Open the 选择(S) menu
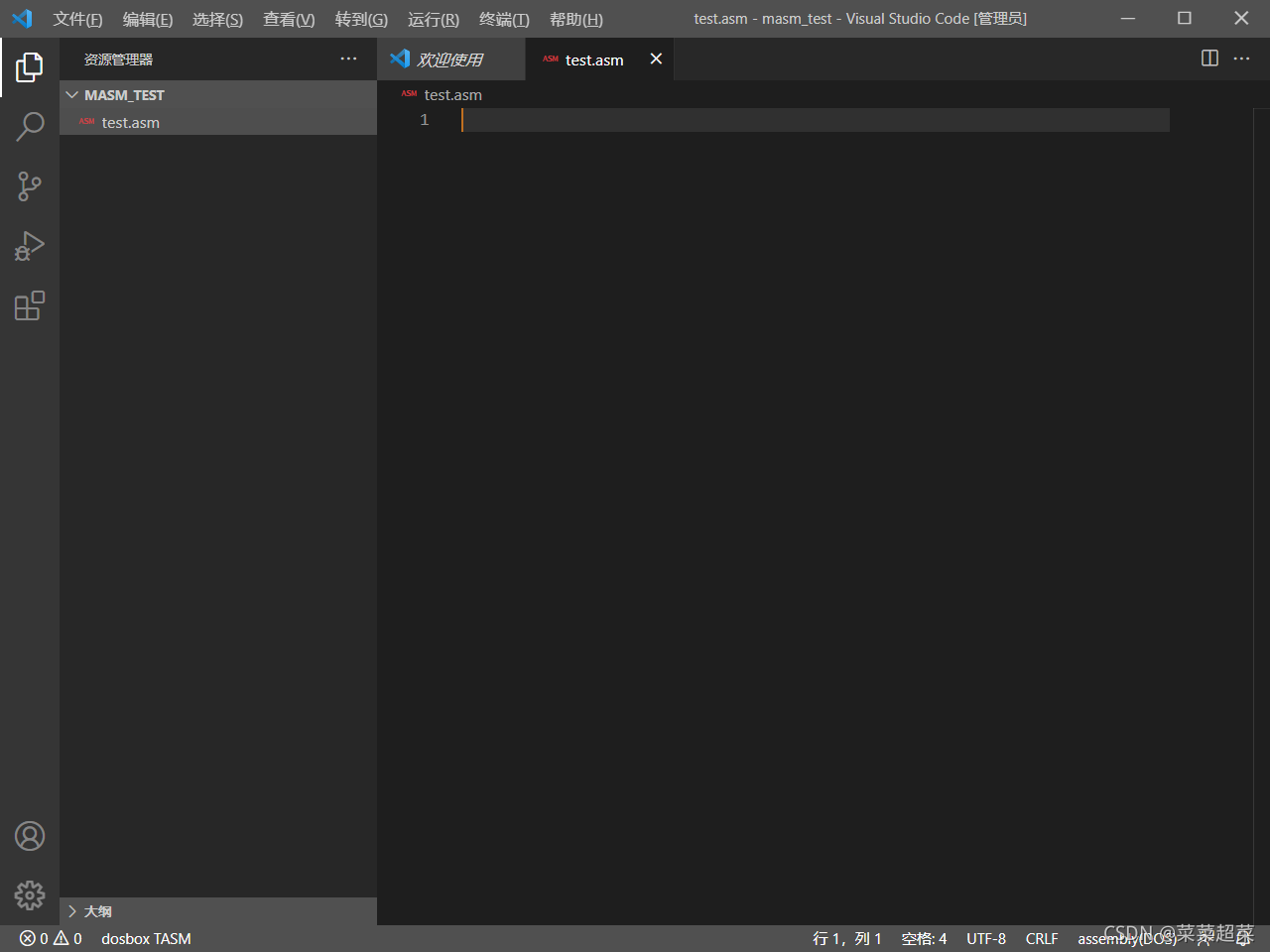The width and height of the screenshot is (1270, 952). pyautogui.click(x=217, y=20)
